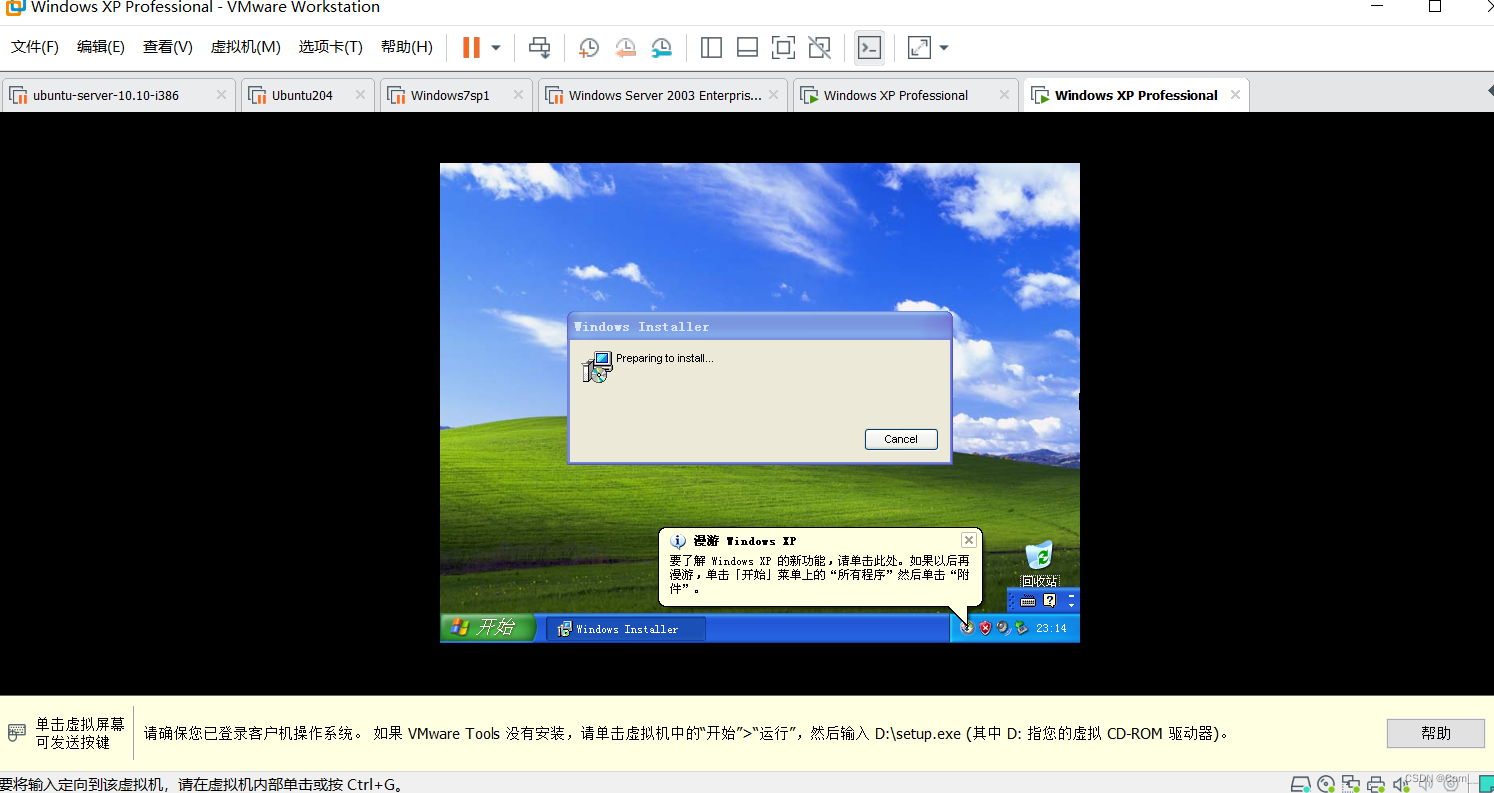Open the 帮助(H) menu

pos(407,47)
